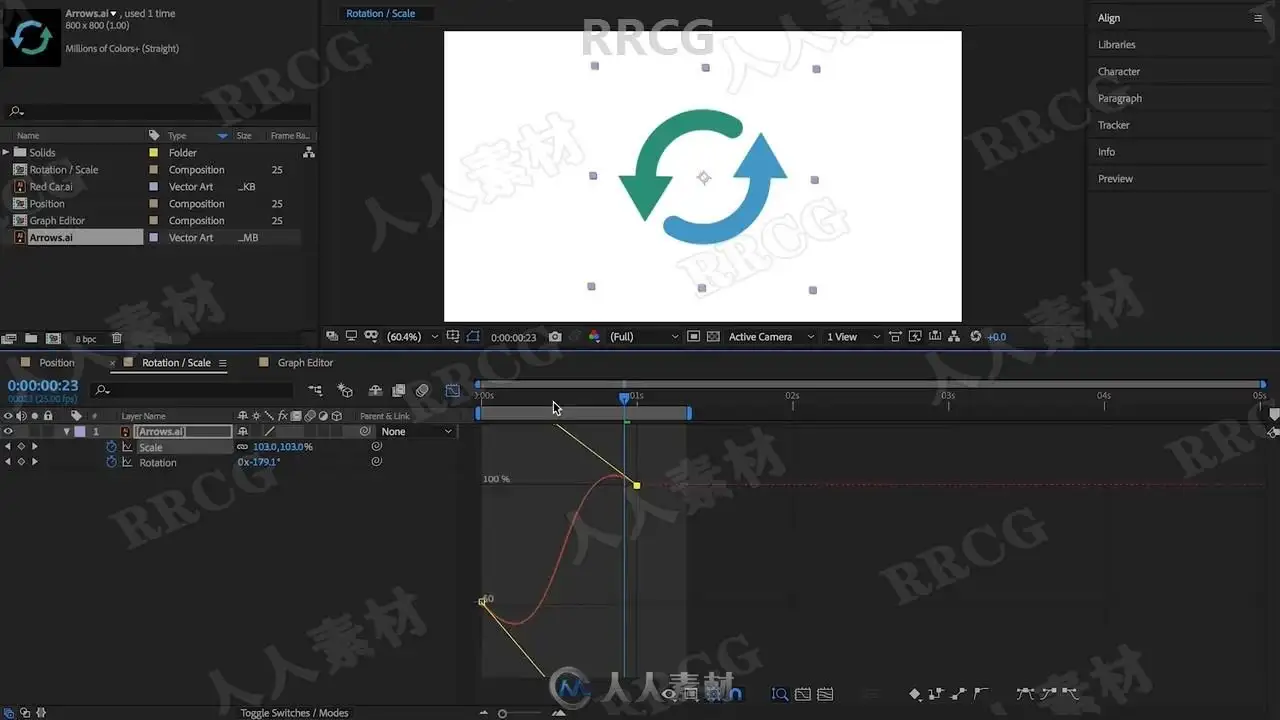Open Edit selected keyframes diamond menu
Viewport: 1280px width, 720px height.
(x=915, y=694)
